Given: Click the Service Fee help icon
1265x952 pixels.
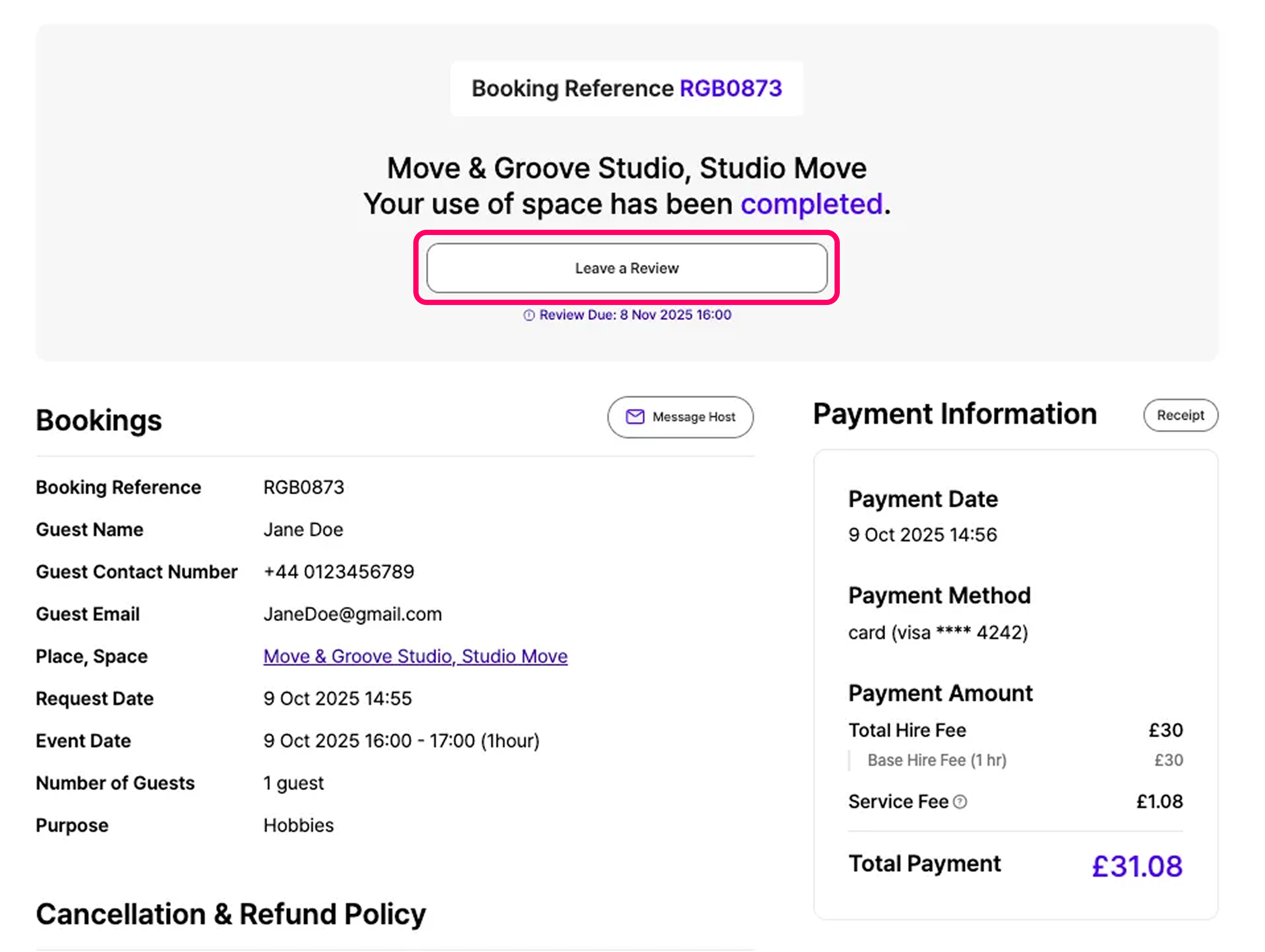Looking at the screenshot, I should click(x=961, y=802).
